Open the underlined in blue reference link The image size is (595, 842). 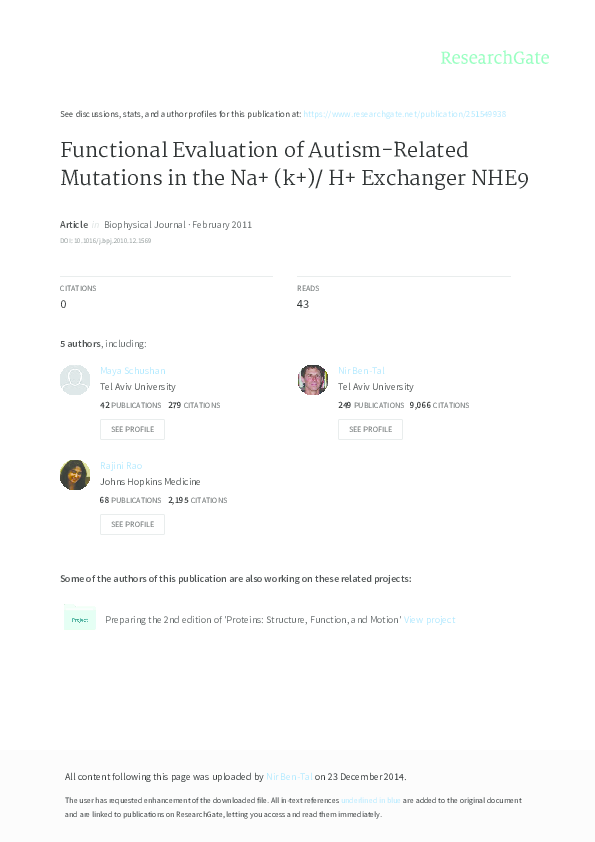369,800
